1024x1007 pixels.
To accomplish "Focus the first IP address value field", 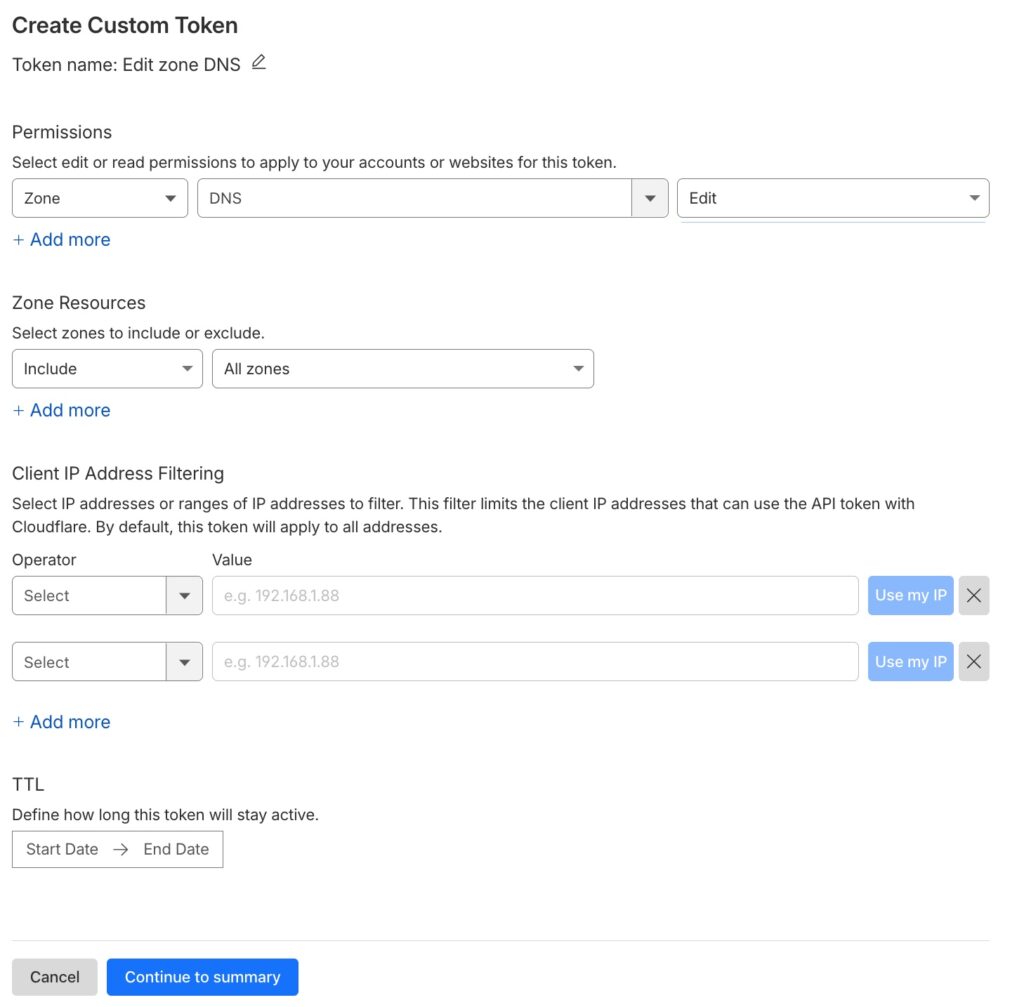I will click(534, 596).
